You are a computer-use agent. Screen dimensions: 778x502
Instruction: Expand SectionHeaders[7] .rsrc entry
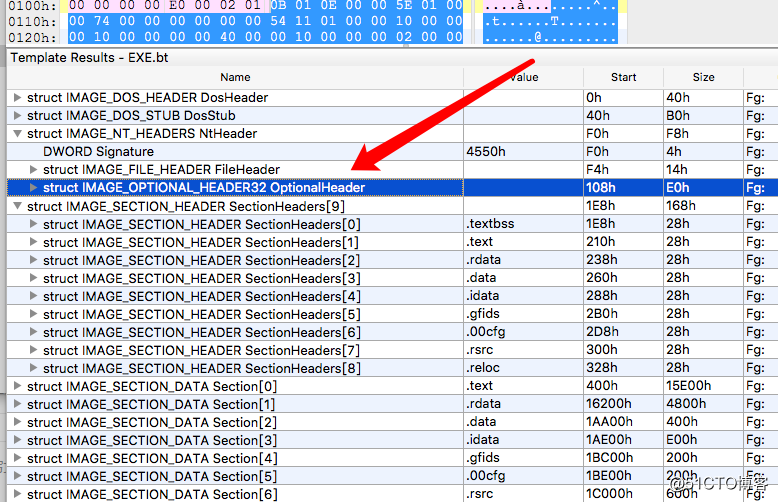click(x=33, y=350)
